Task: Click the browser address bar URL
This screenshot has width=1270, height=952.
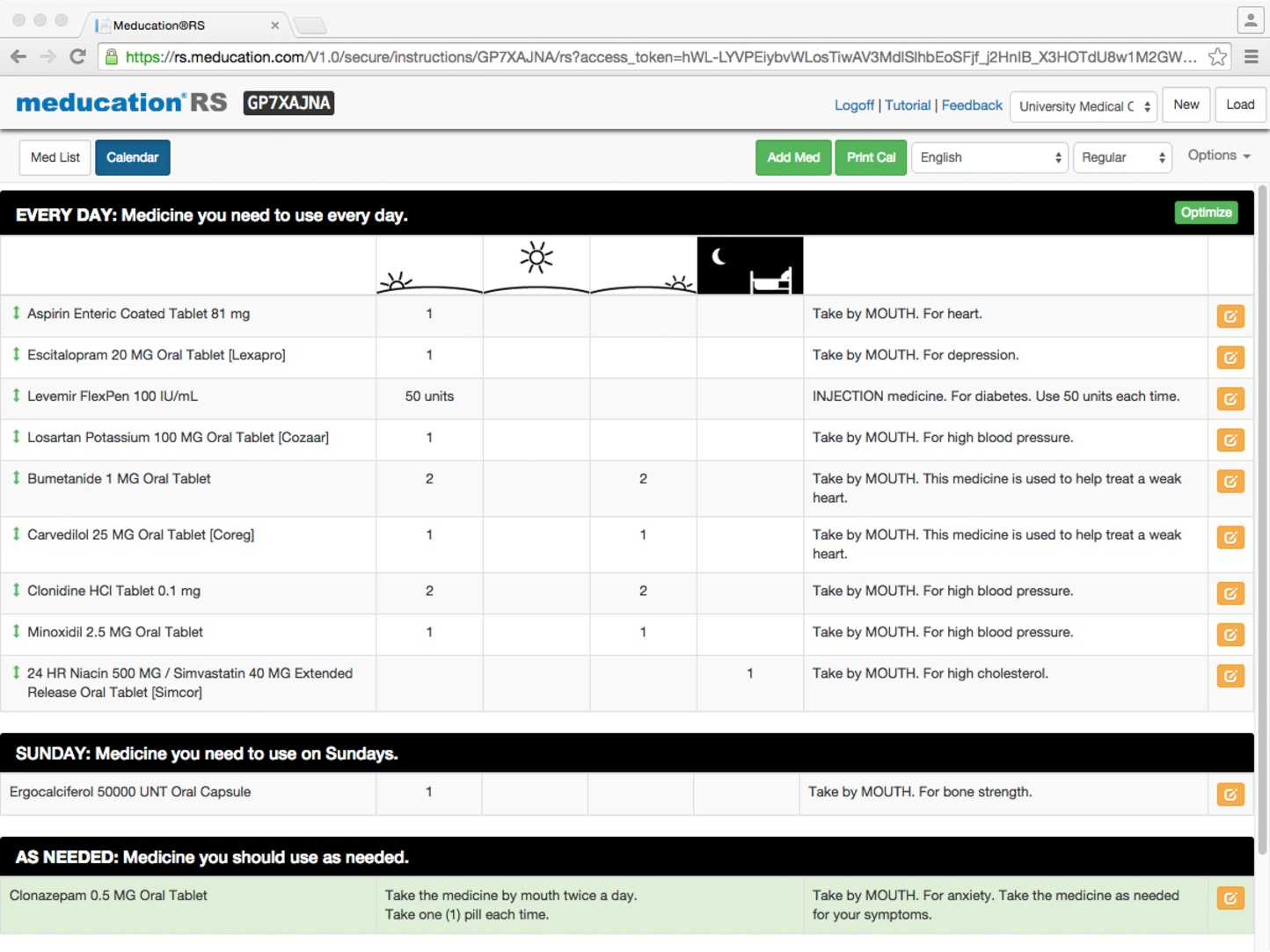Action: (661, 57)
